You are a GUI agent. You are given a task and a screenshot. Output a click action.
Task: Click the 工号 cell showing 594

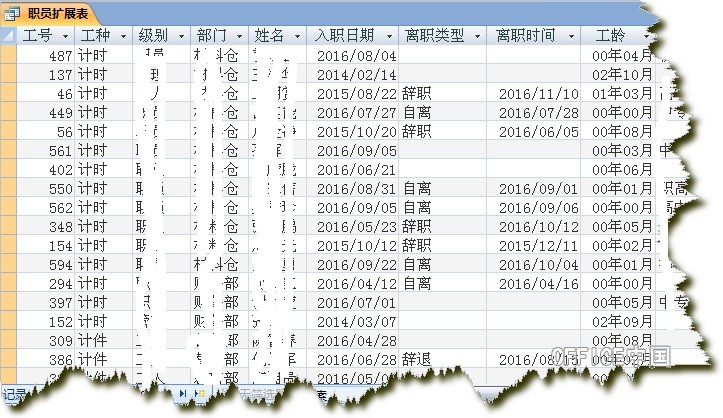(45, 265)
